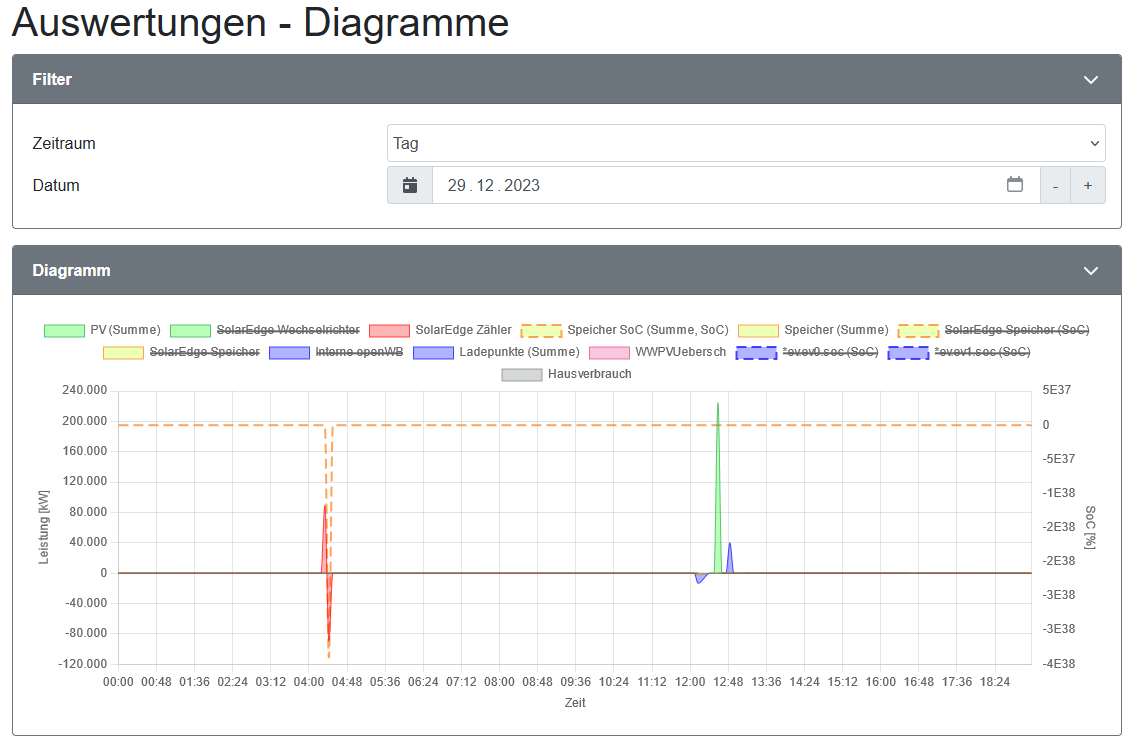Show SolarEdge Wechselrichter dataset
This screenshot has width=1127, height=743.
point(290,330)
